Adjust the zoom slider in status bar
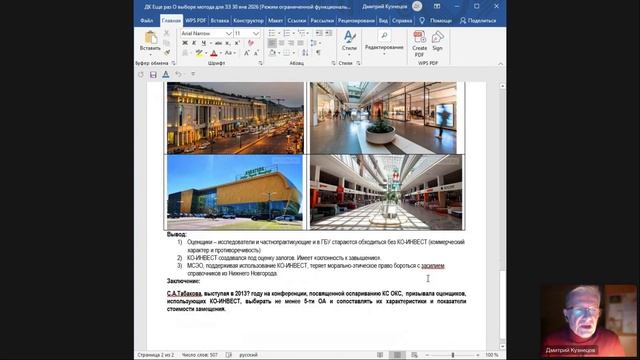This screenshot has height=360, width=640. coord(453,355)
